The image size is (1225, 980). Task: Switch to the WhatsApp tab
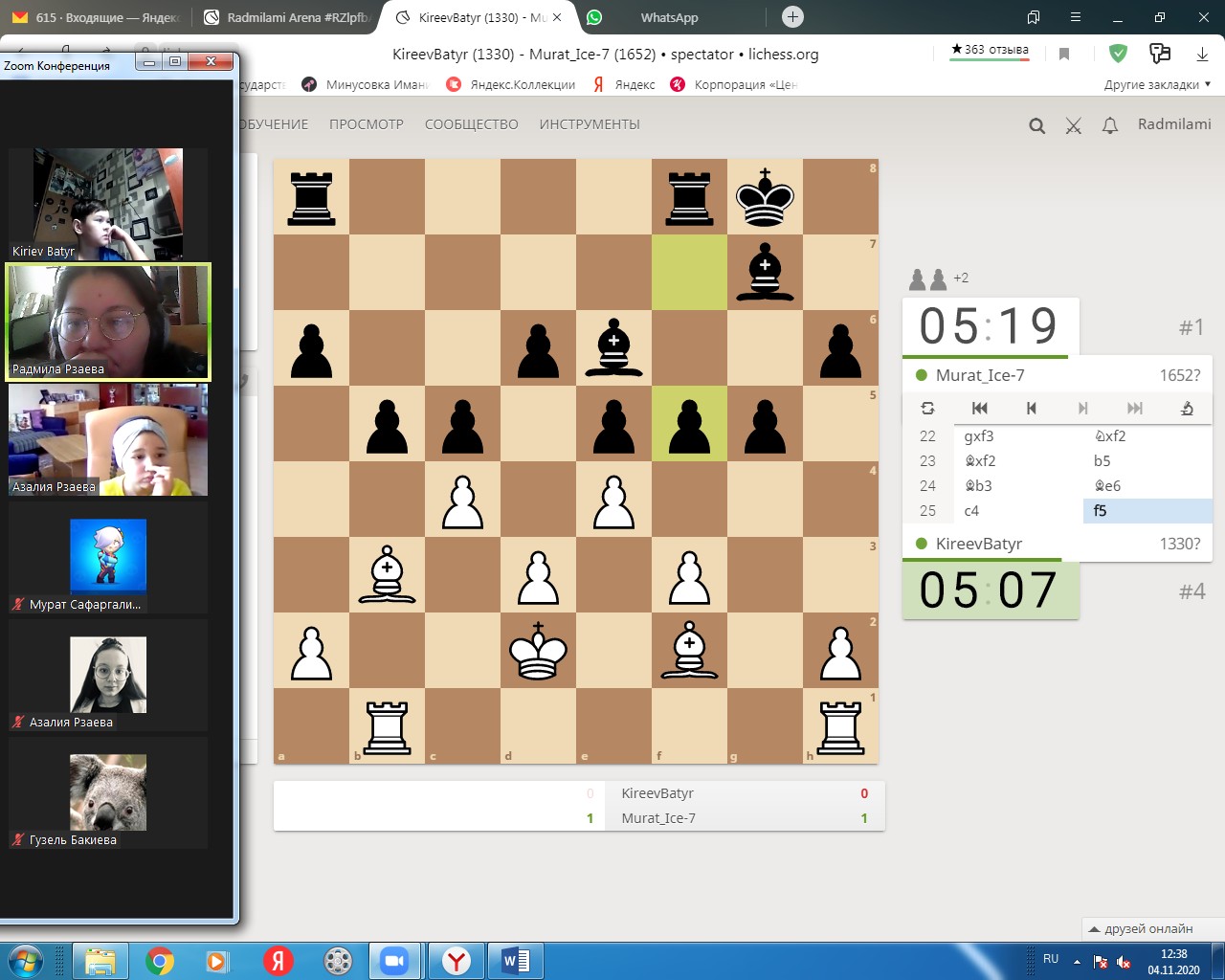coord(669,17)
